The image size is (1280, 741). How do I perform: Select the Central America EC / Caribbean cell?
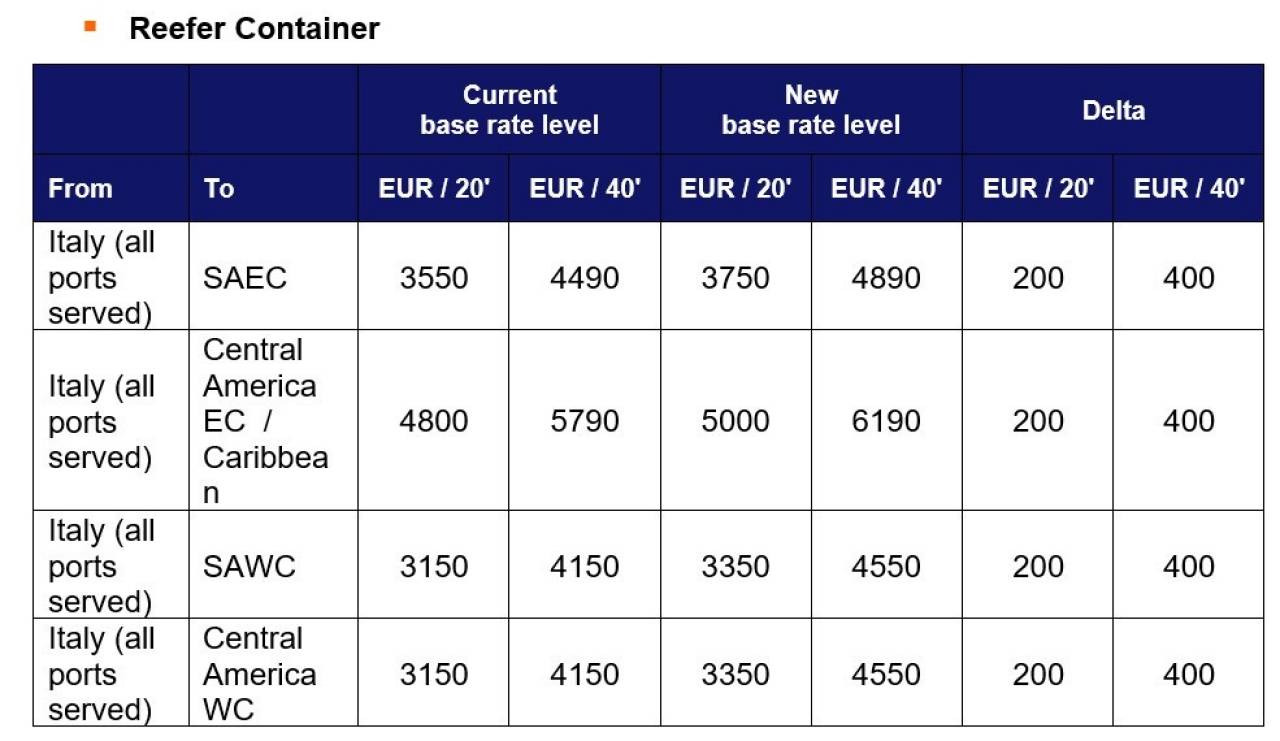(273, 421)
